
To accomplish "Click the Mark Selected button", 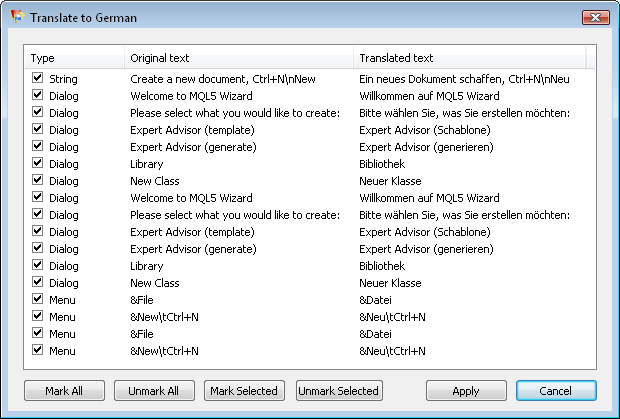I will click(245, 390).
